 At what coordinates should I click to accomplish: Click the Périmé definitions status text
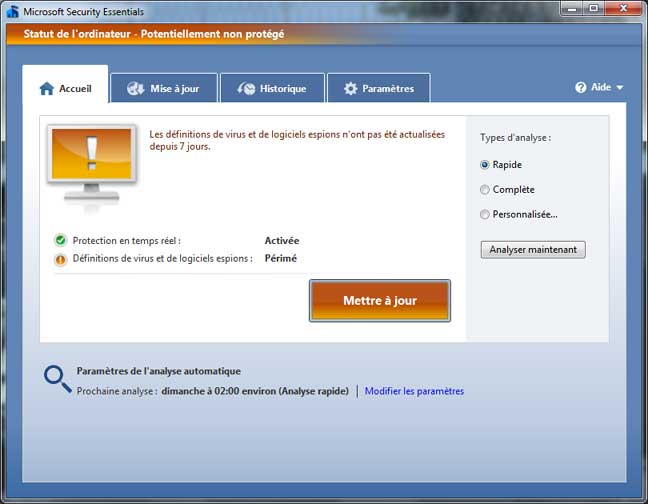[280, 258]
